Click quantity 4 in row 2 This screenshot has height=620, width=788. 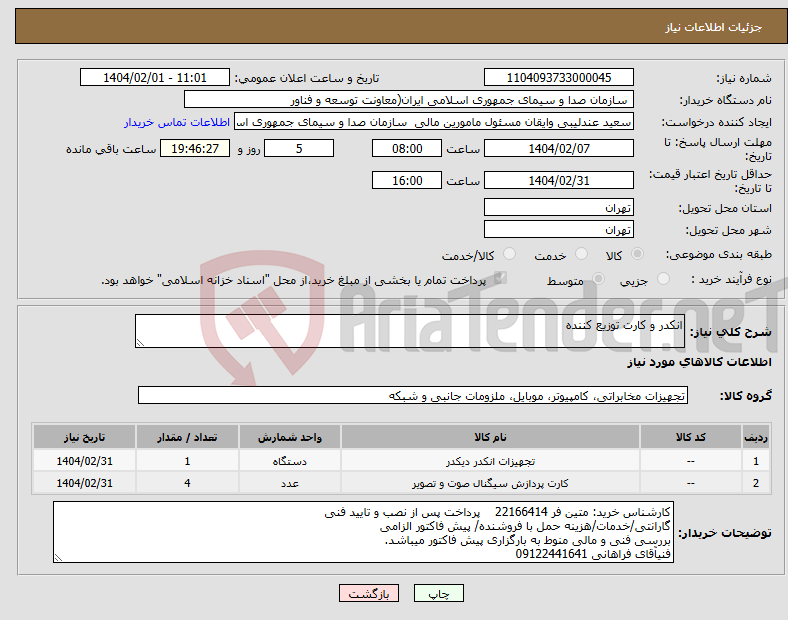(x=187, y=483)
